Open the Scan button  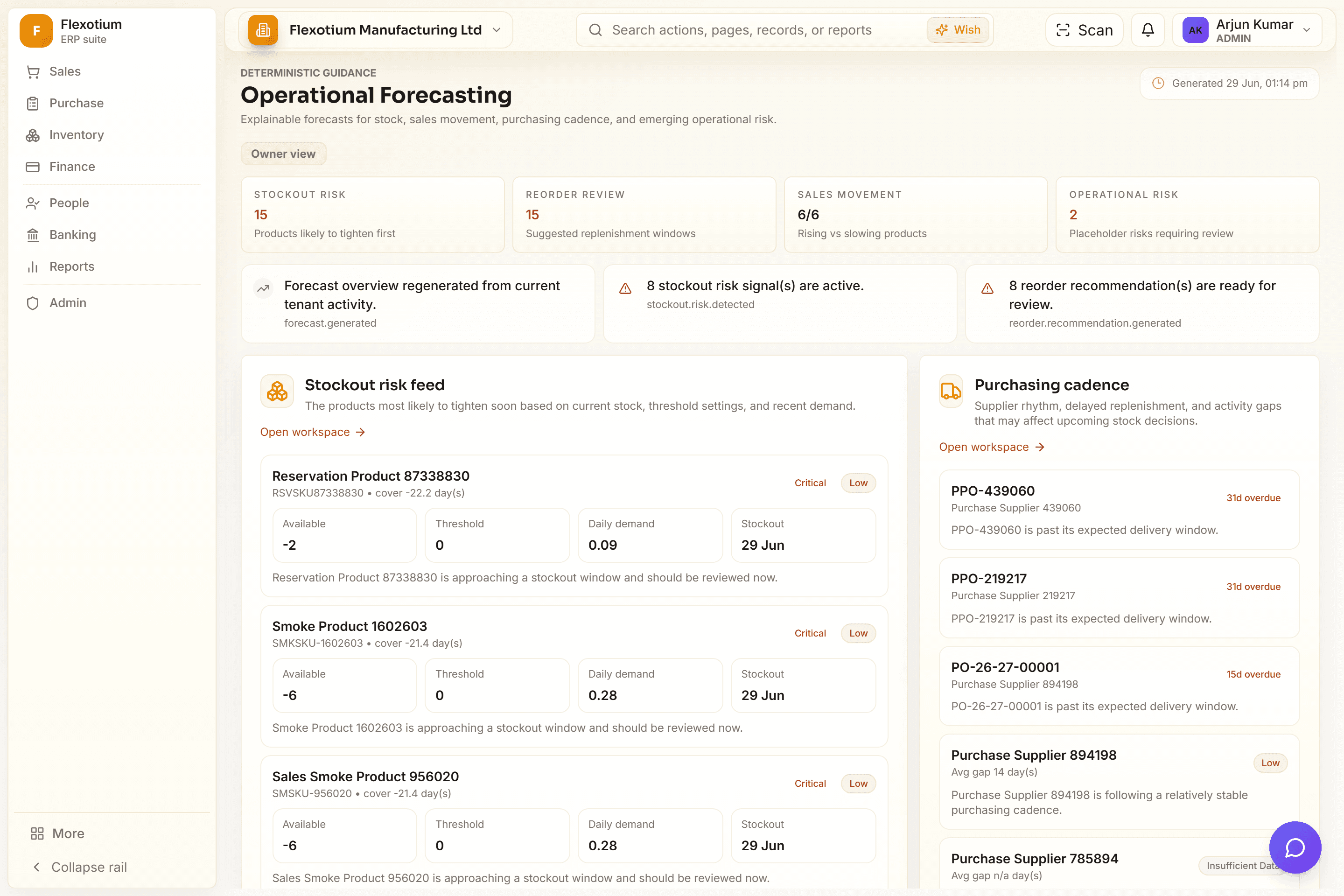(x=1084, y=30)
